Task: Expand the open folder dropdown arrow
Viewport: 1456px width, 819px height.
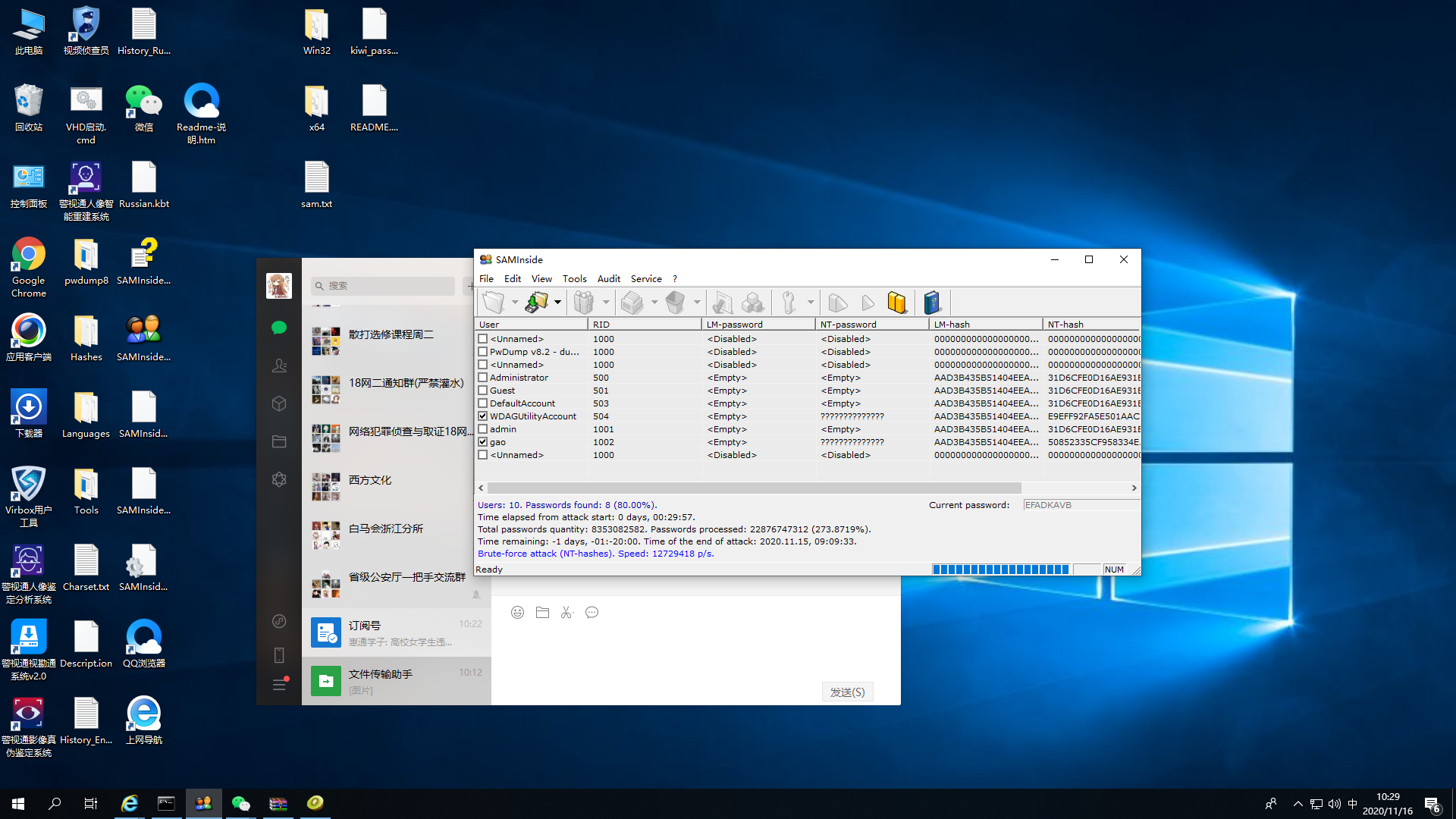Action: [x=515, y=303]
